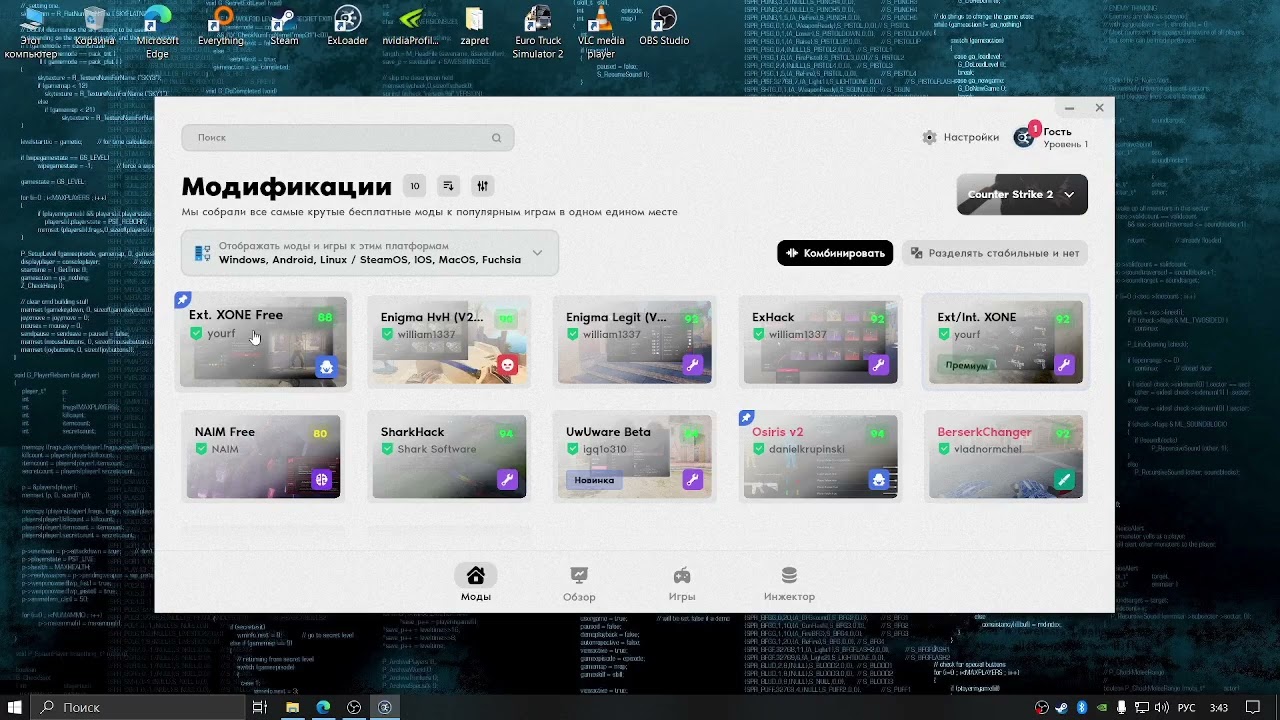Click the pin badge on Ext. XONE Free

[183, 299]
